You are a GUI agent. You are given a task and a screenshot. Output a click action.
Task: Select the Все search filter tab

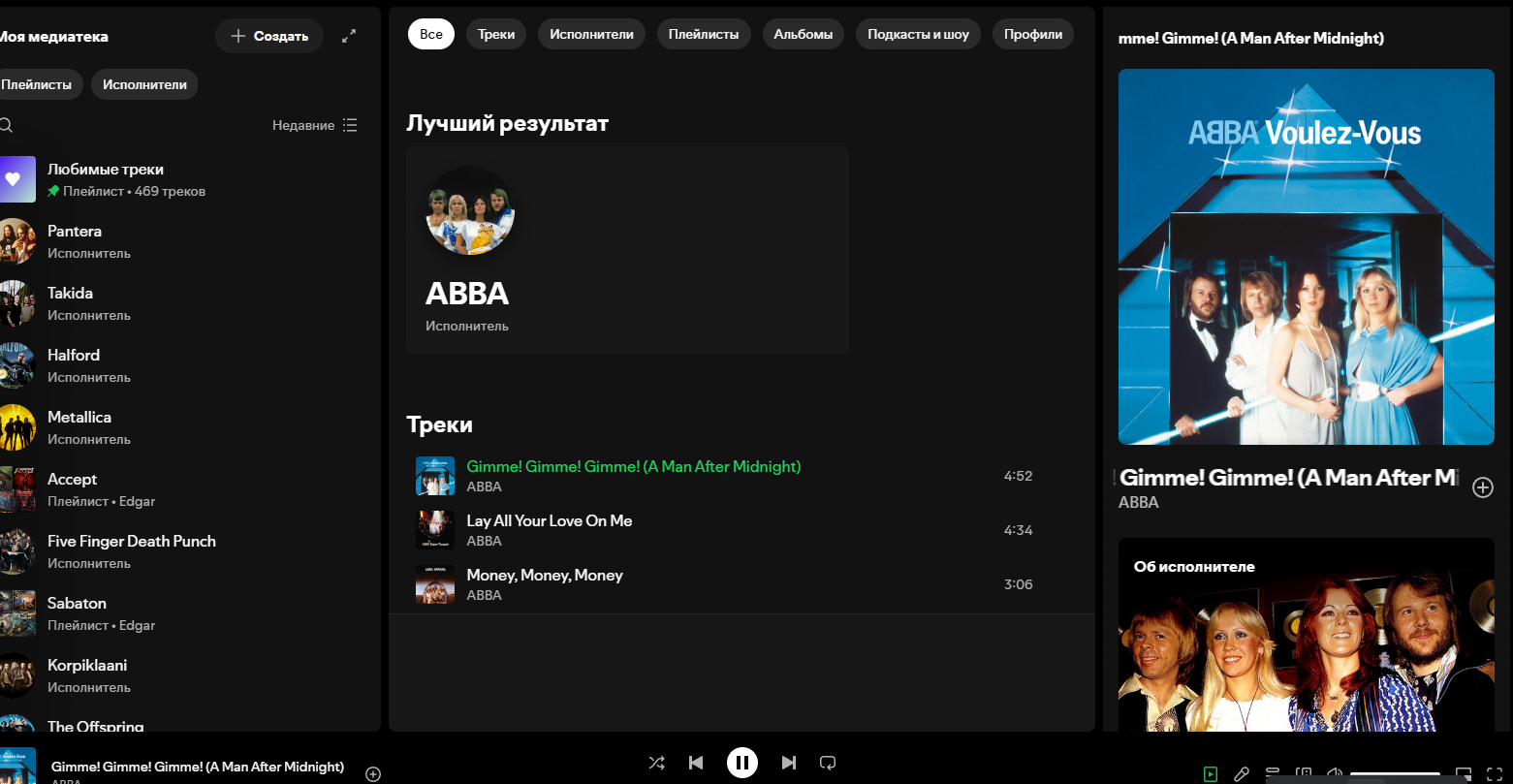click(x=431, y=34)
